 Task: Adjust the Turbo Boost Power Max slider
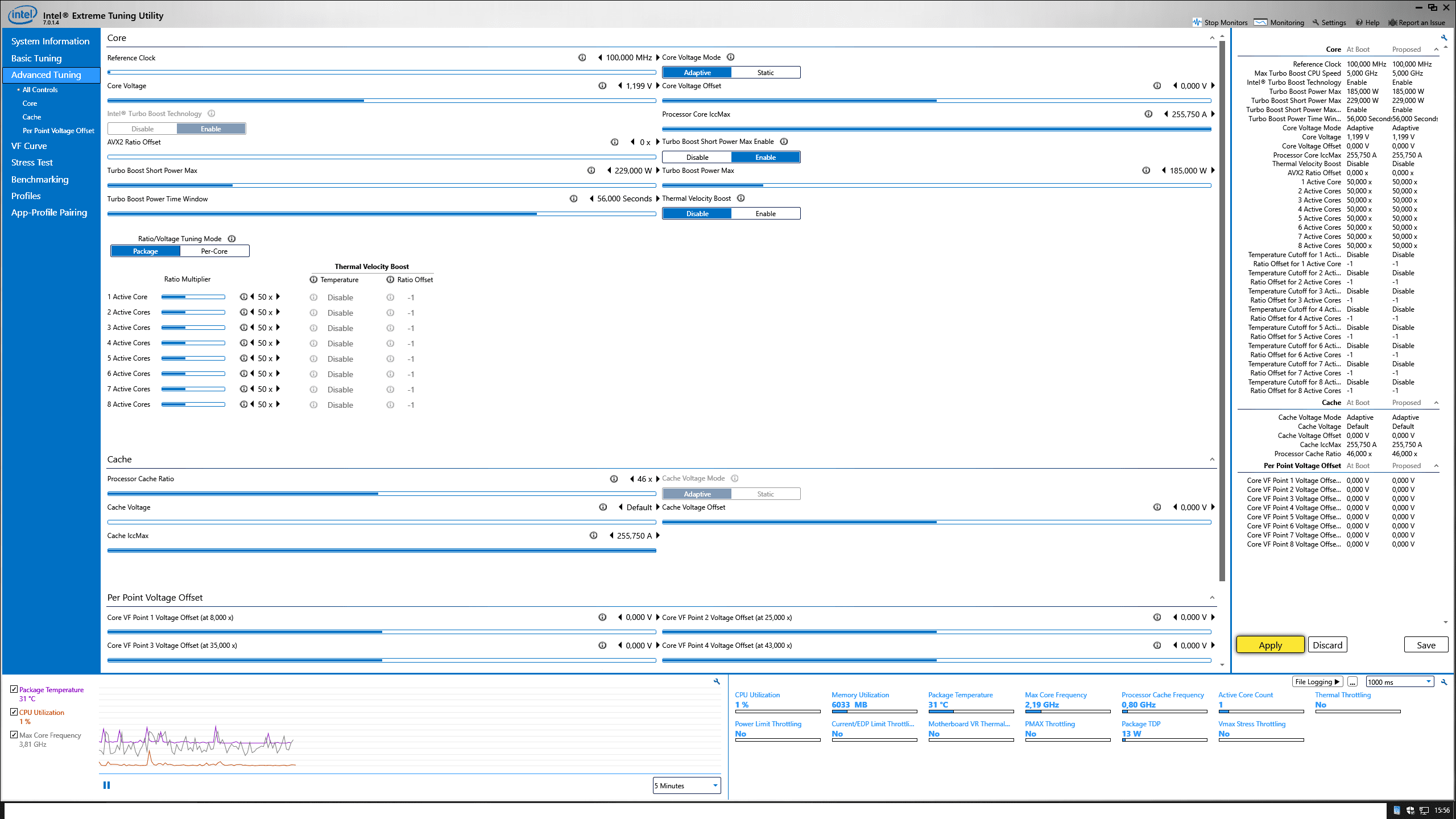(937, 185)
